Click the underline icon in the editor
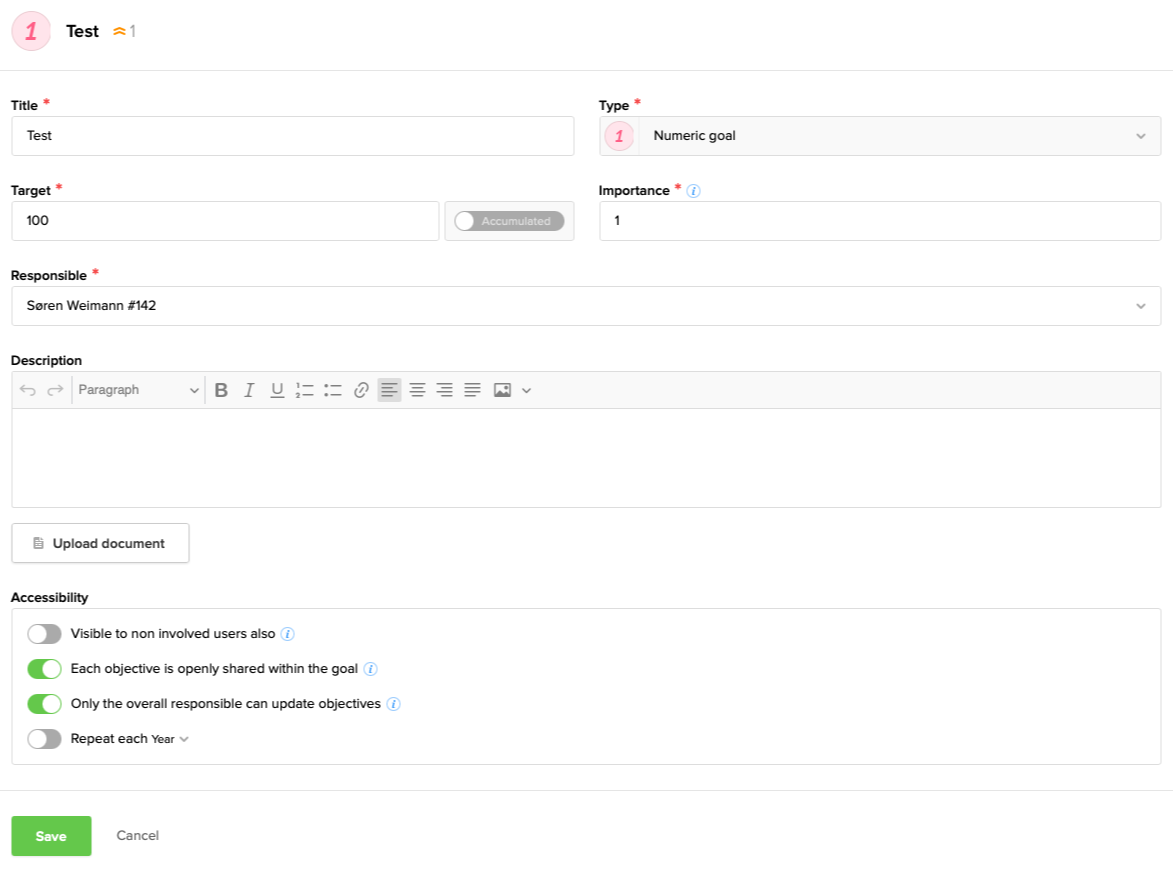 277,390
